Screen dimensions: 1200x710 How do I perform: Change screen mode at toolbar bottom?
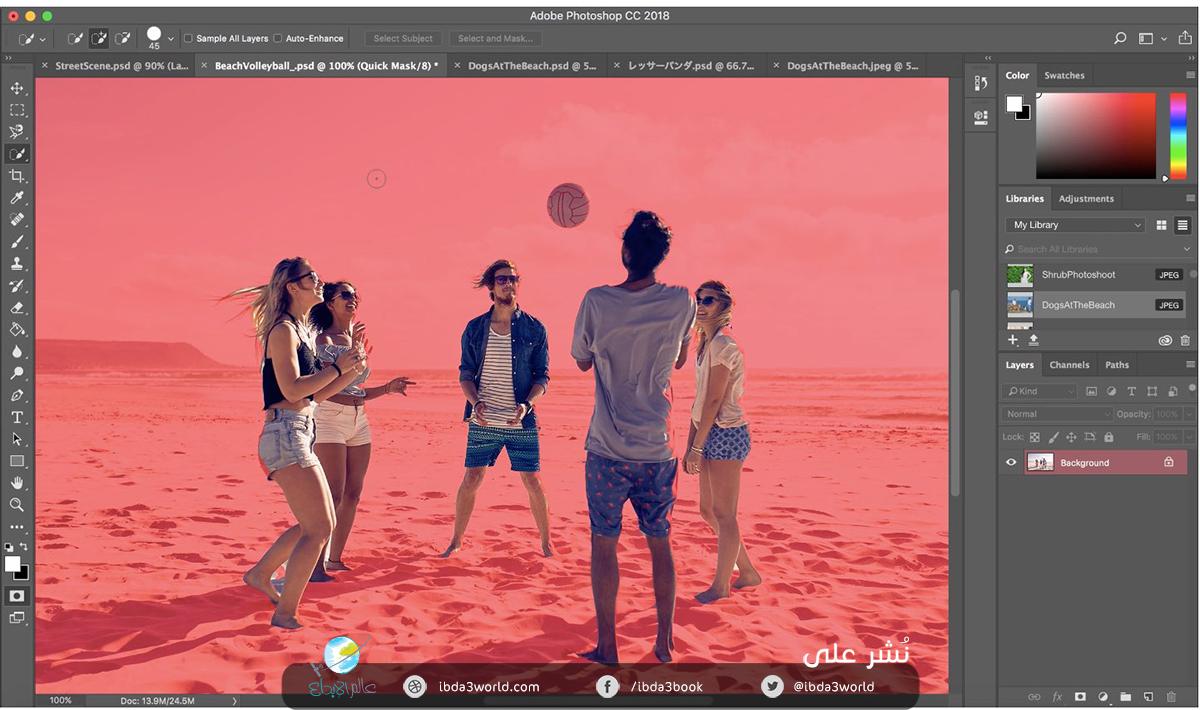point(17,618)
